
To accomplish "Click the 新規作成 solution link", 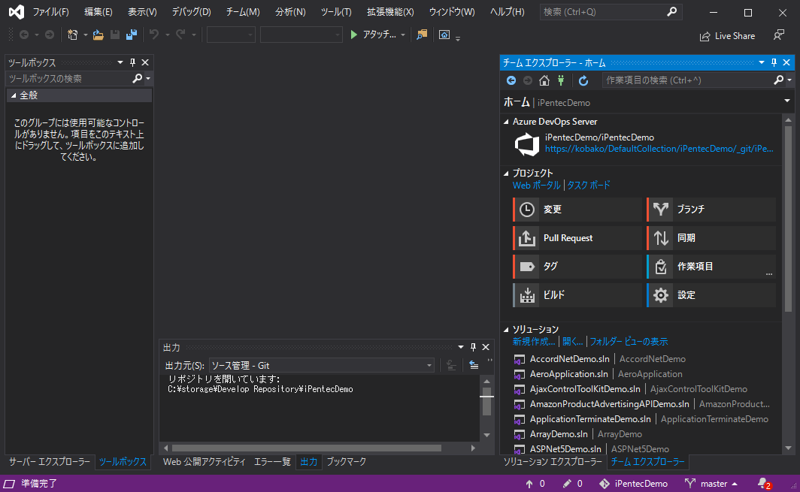I will click(x=533, y=341).
